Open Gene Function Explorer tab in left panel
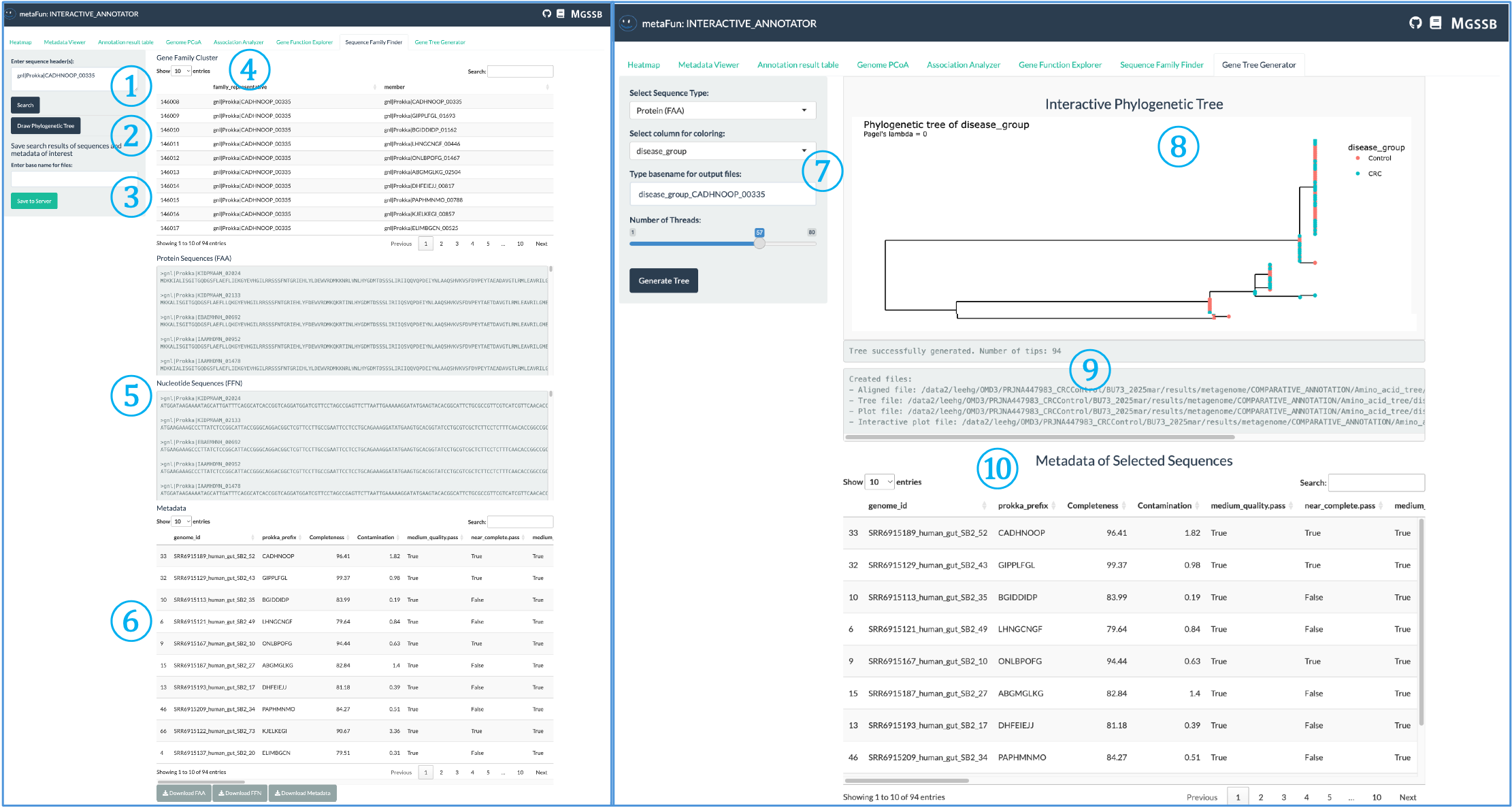Screen dimensions: 1512x808 (x=304, y=42)
